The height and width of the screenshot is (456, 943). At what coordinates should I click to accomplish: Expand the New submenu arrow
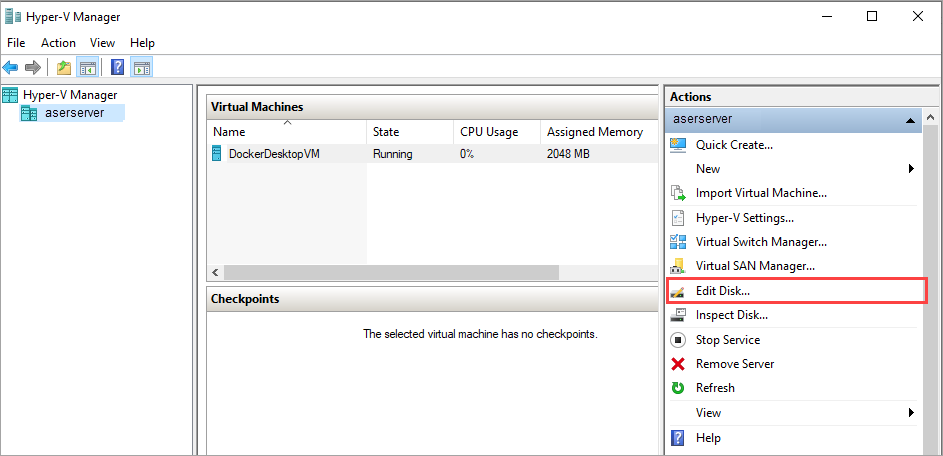point(911,169)
